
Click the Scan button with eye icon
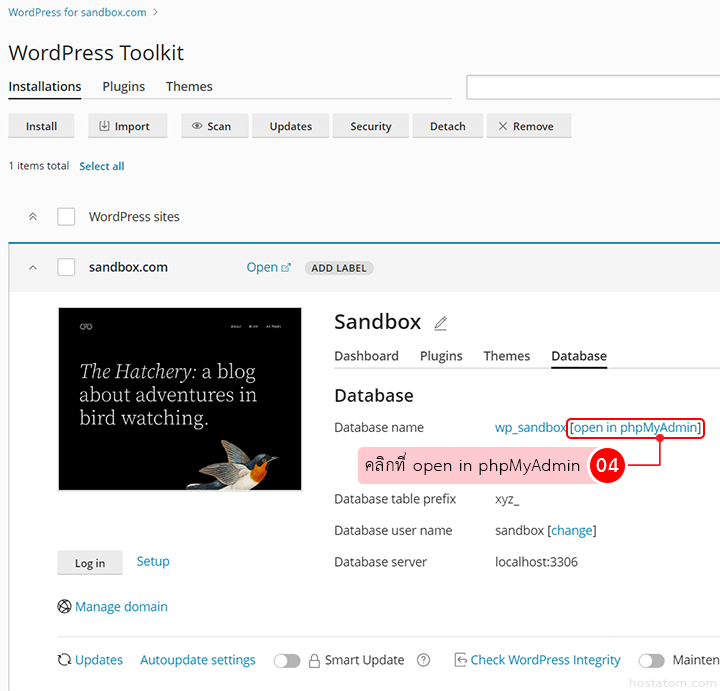(211, 126)
